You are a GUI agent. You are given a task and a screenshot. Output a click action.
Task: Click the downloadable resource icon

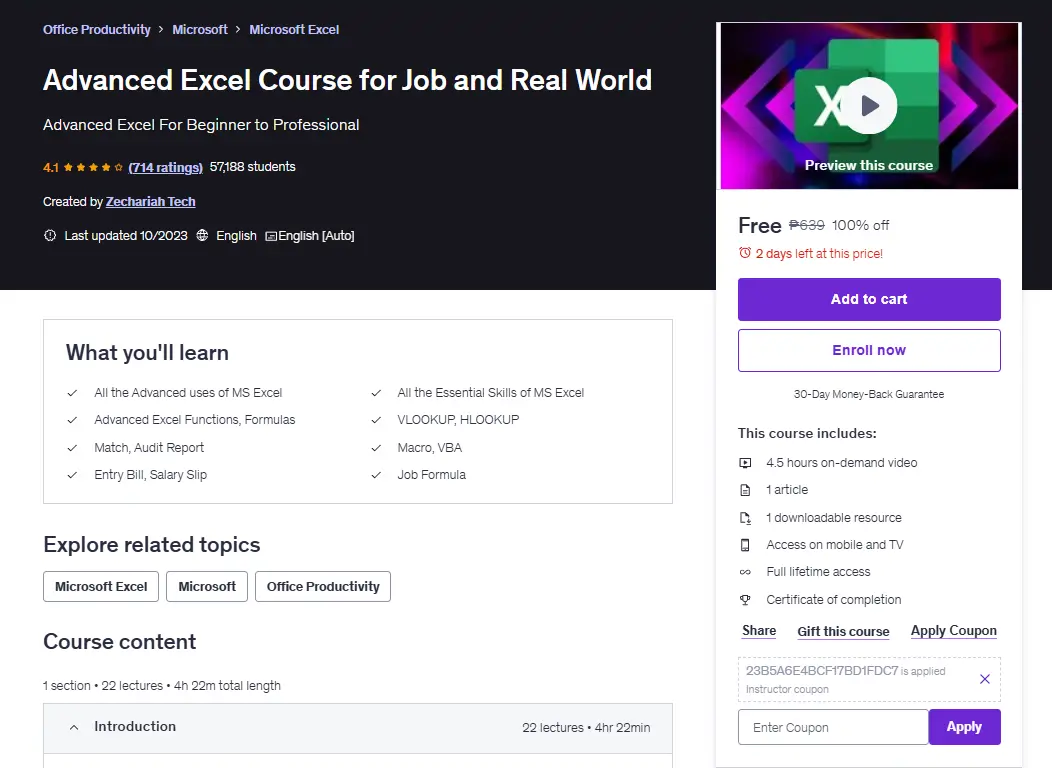pos(745,518)
